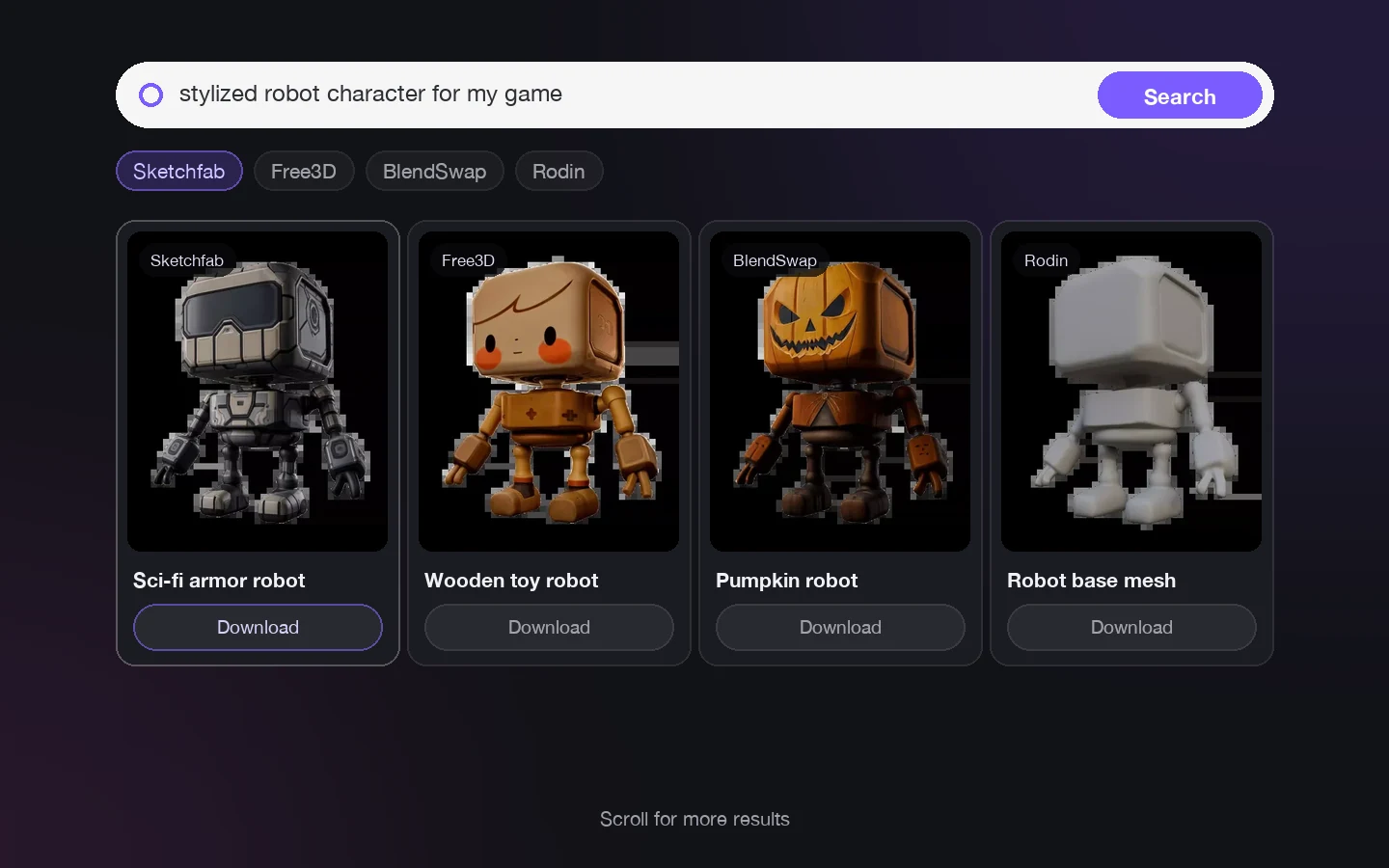This screenshot has width=1389, height=868.
Task: Select the Rodin source filter tab
Action: (558, 171)
